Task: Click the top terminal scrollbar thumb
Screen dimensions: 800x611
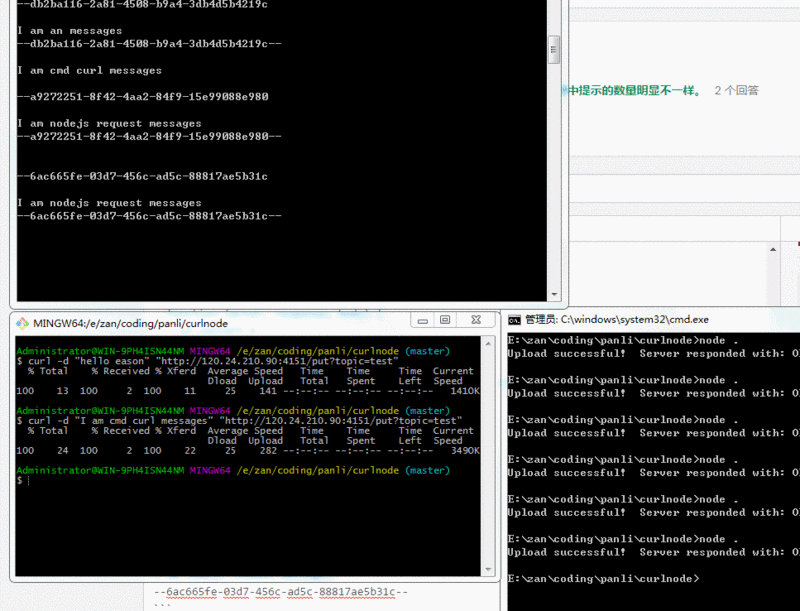Action: tap(554, 48)
